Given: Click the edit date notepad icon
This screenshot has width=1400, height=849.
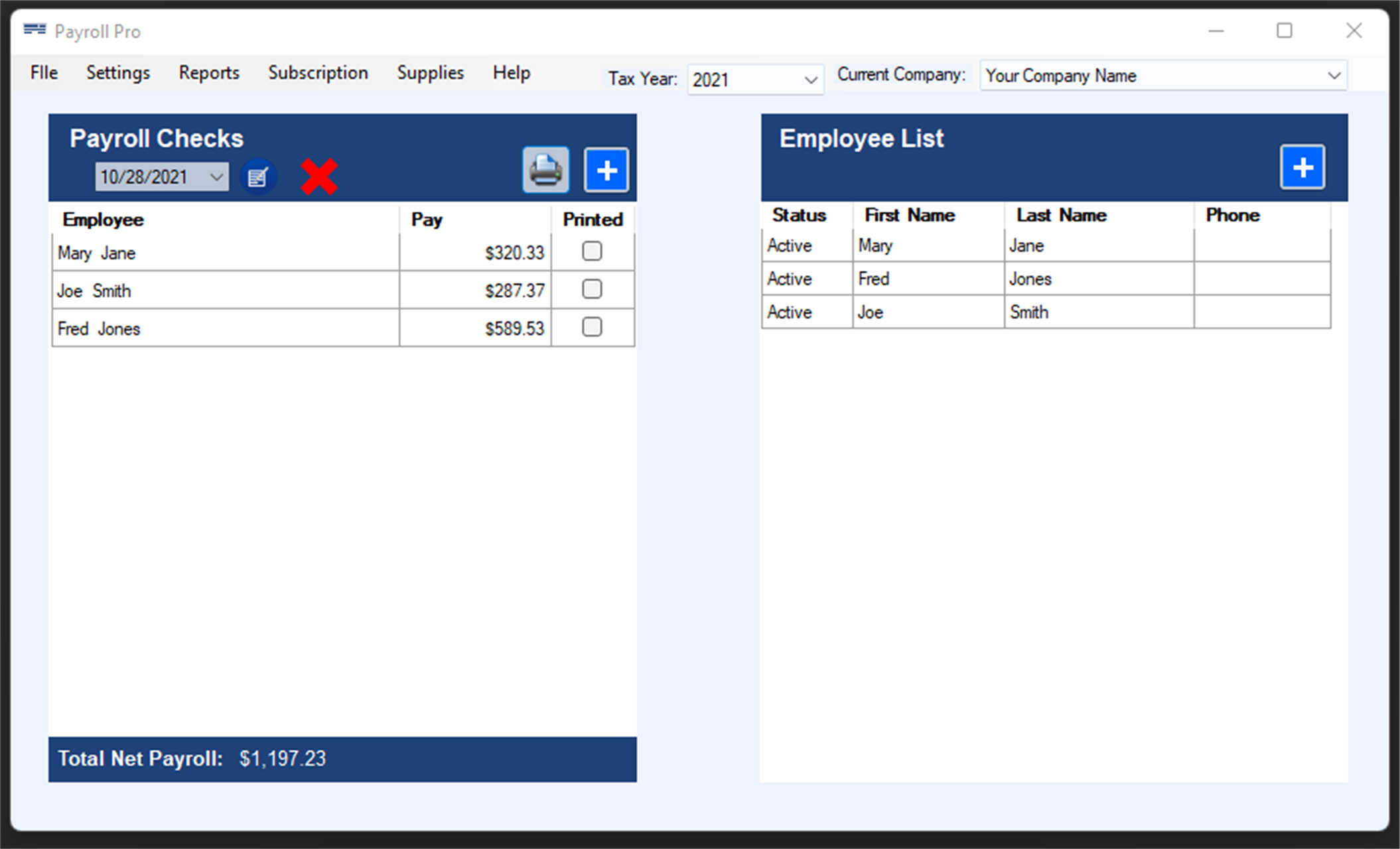Looking at the screenshot, I should (259, 176).
